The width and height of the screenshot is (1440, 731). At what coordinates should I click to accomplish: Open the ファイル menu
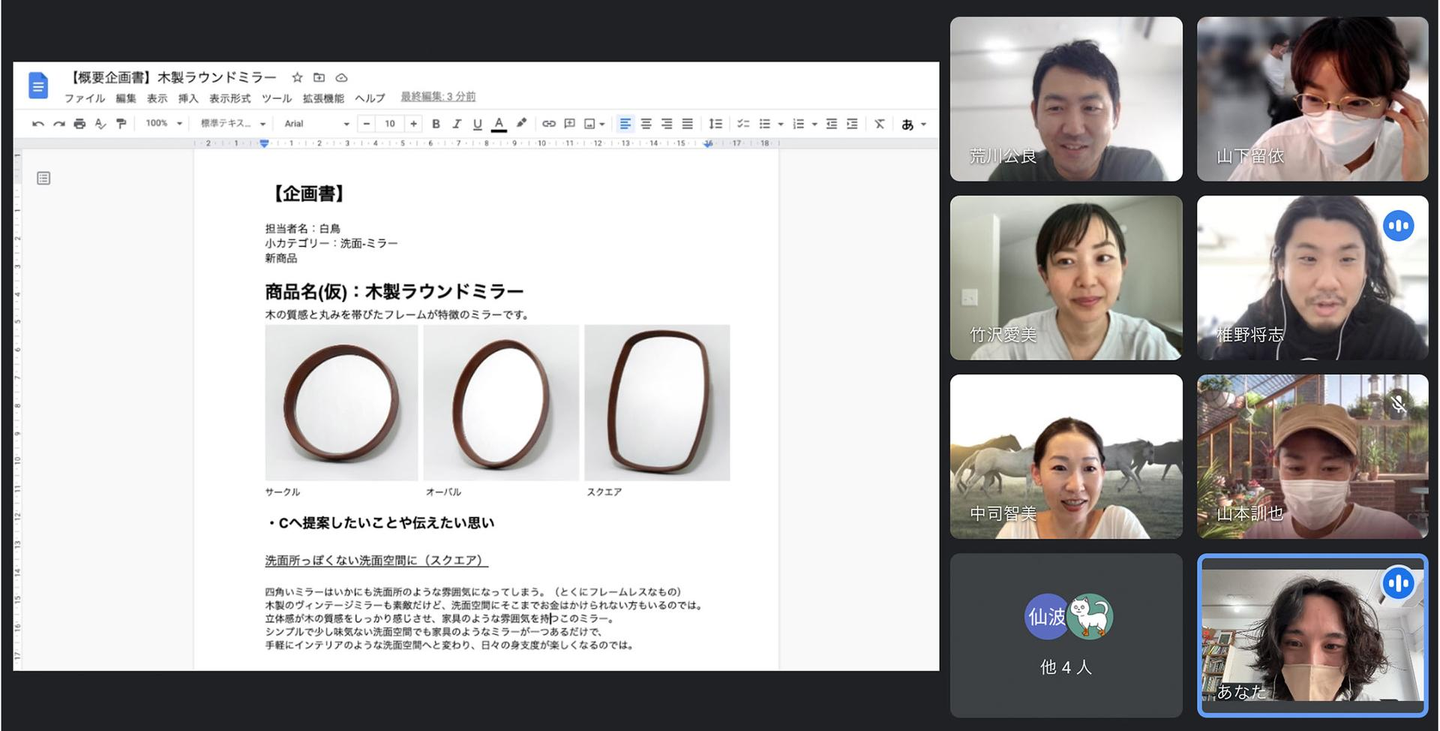tap(84, 98)
